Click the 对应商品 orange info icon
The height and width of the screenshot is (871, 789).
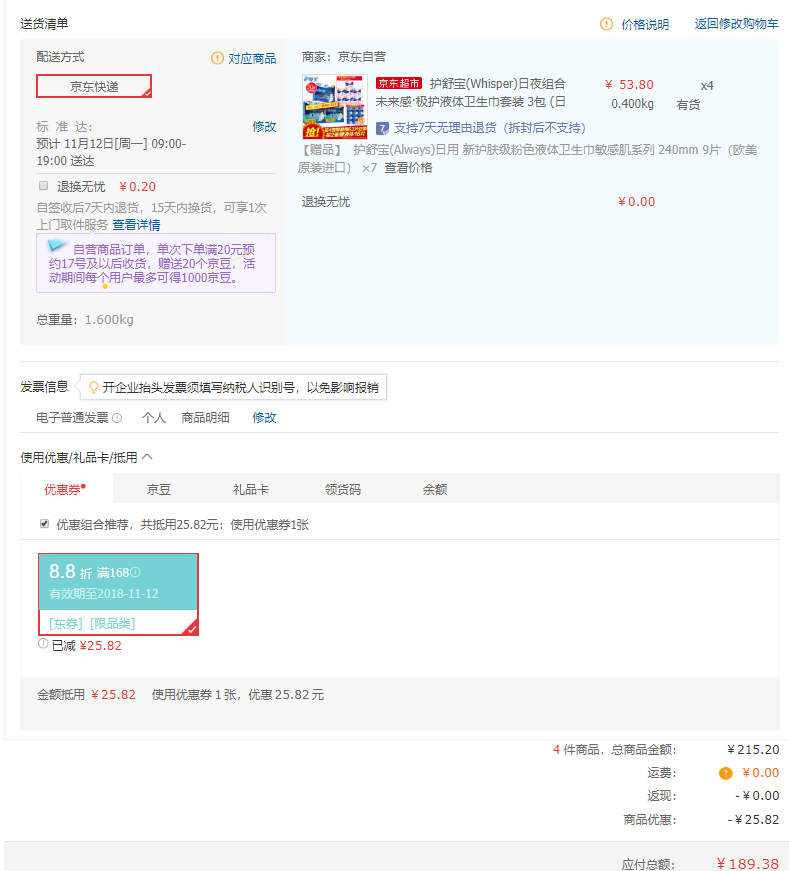pyautogui.click(x=217, y=58)
